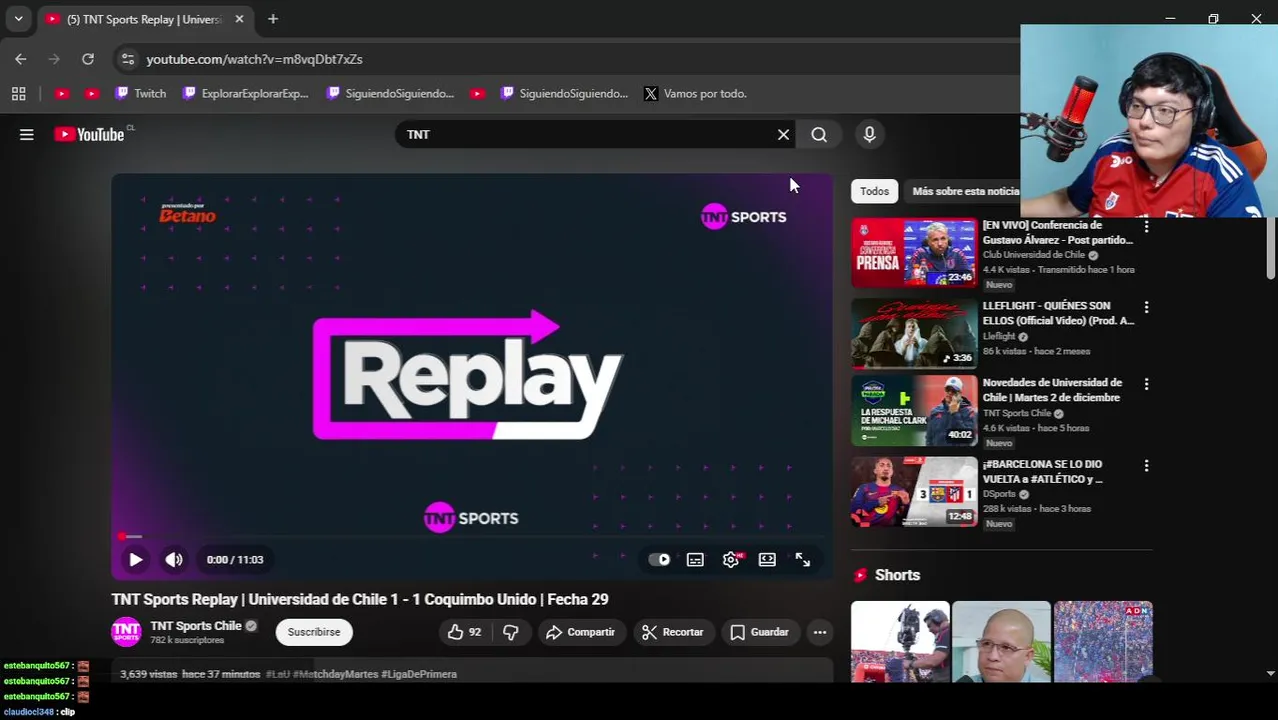Image resolution: width=1278 pixels, height=720 pixels.
Task: Open the TNT Sports Chile channel name link
Action: click(x=196, y=626)
